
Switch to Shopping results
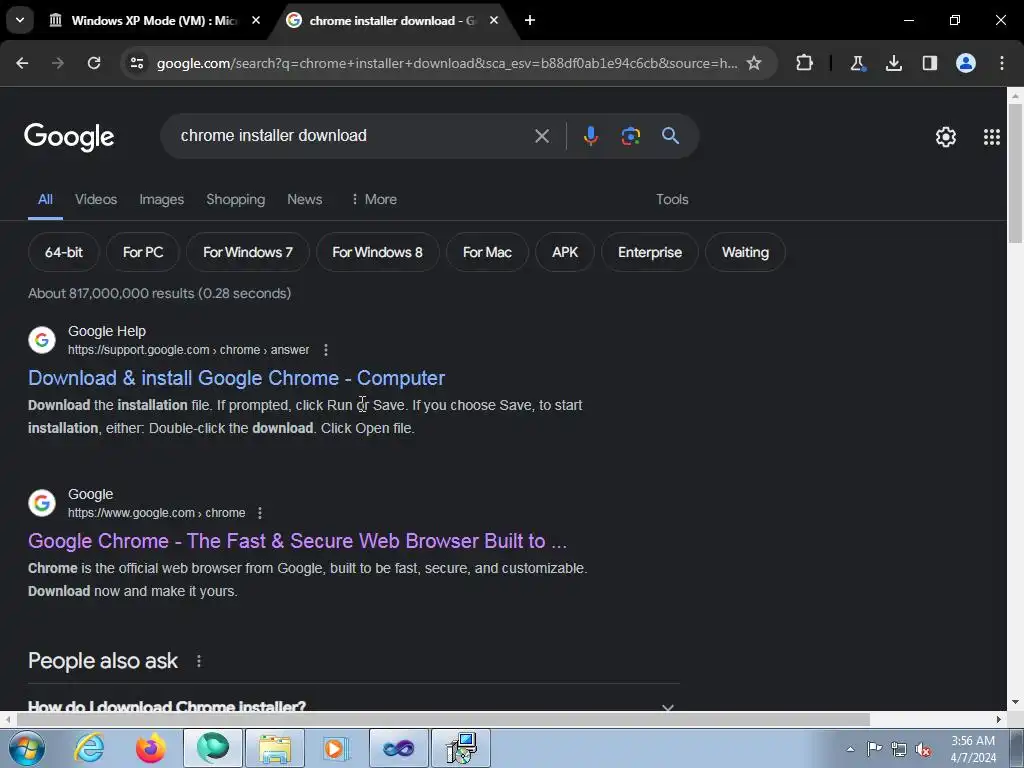point(236,199)
